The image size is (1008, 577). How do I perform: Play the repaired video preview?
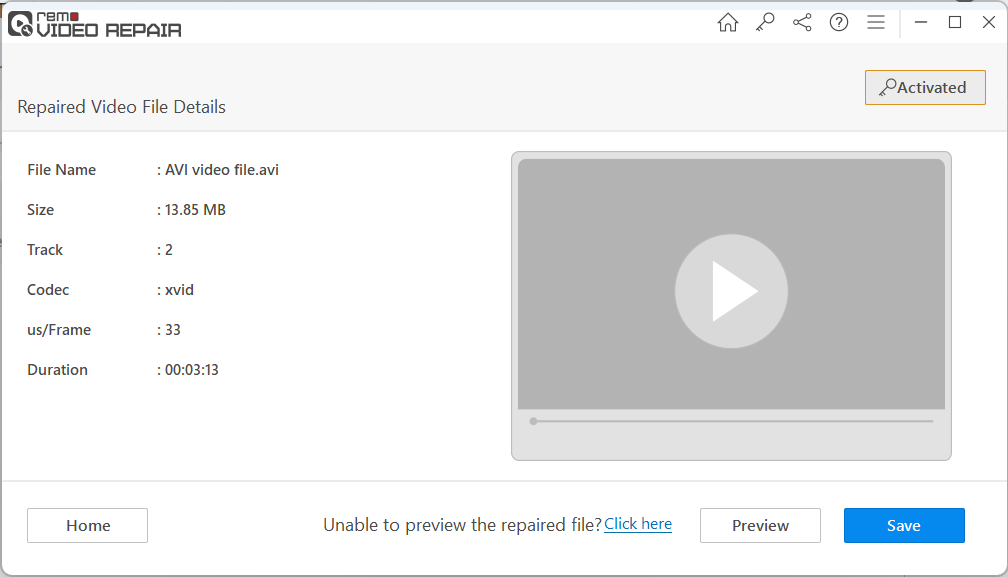[731, 291]
